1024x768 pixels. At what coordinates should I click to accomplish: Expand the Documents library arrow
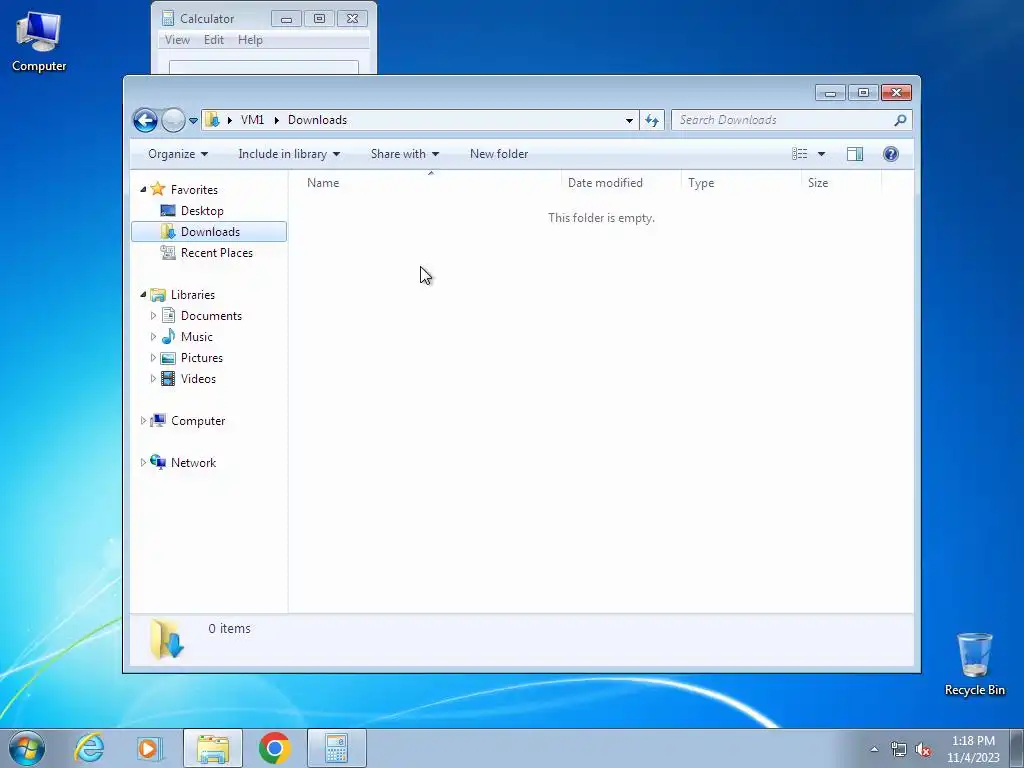tap(153, 315)
